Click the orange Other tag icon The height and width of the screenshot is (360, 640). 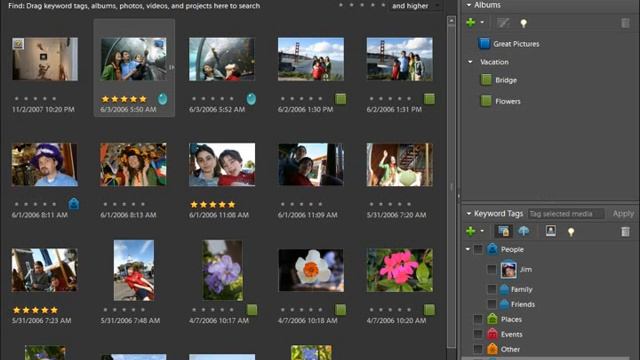coord(492,349)
